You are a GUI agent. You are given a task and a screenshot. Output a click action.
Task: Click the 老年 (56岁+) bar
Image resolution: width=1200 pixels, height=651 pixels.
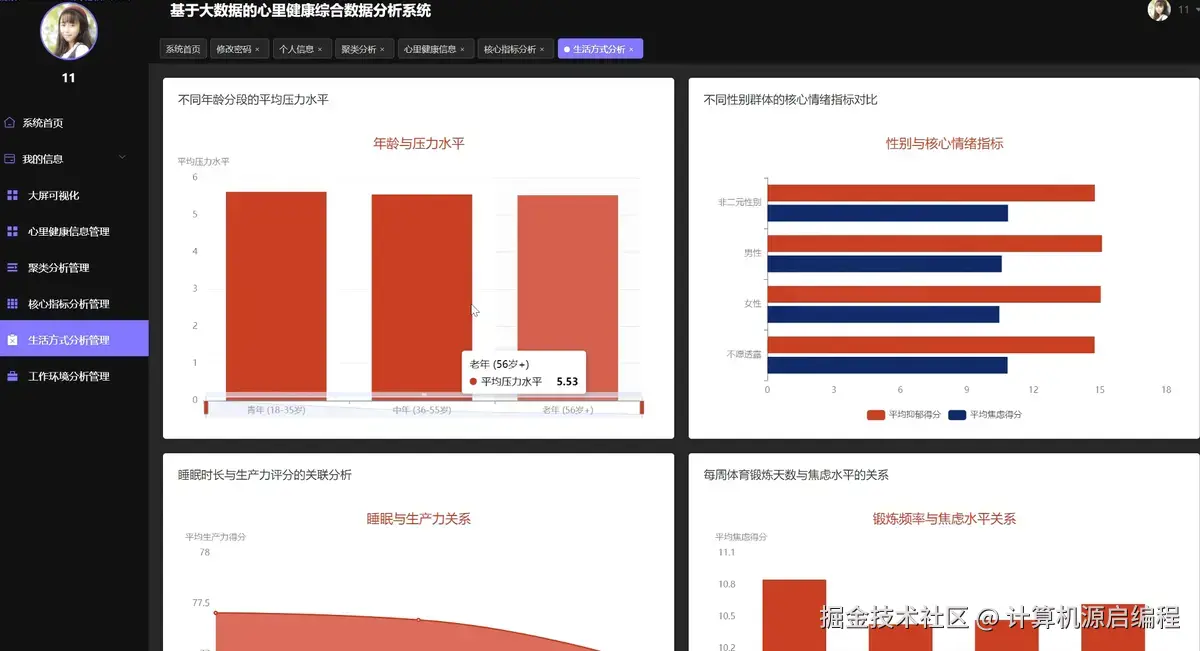[x=567, y=297]
